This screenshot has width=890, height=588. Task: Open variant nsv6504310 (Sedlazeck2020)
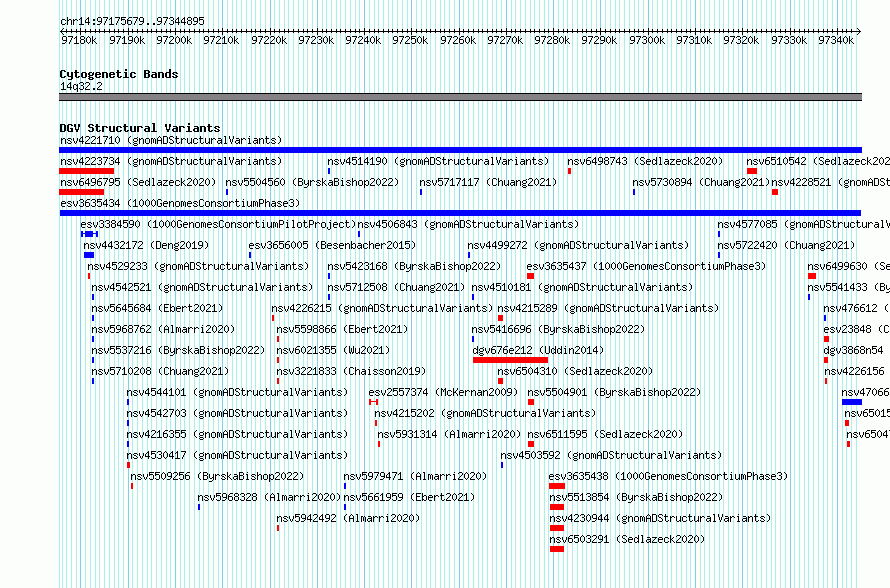(576, 371)
